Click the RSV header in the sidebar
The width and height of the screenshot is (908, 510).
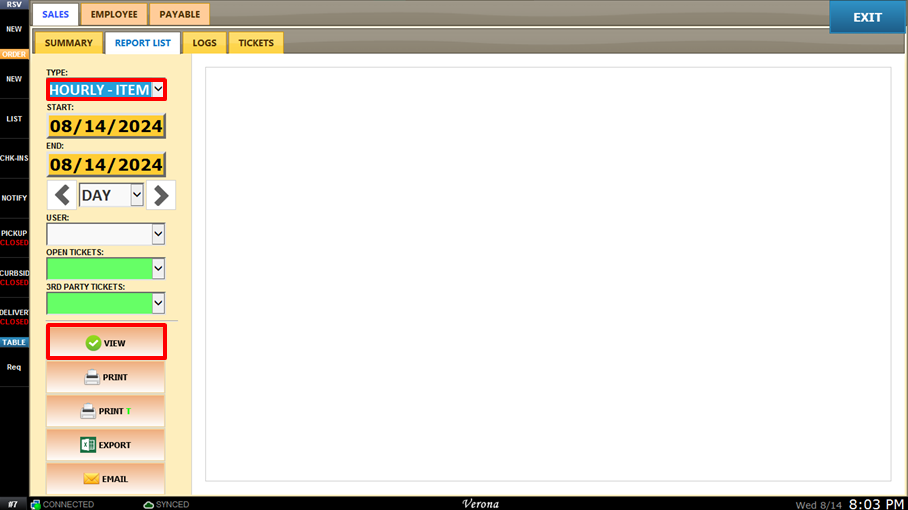[x=14, y=5]
